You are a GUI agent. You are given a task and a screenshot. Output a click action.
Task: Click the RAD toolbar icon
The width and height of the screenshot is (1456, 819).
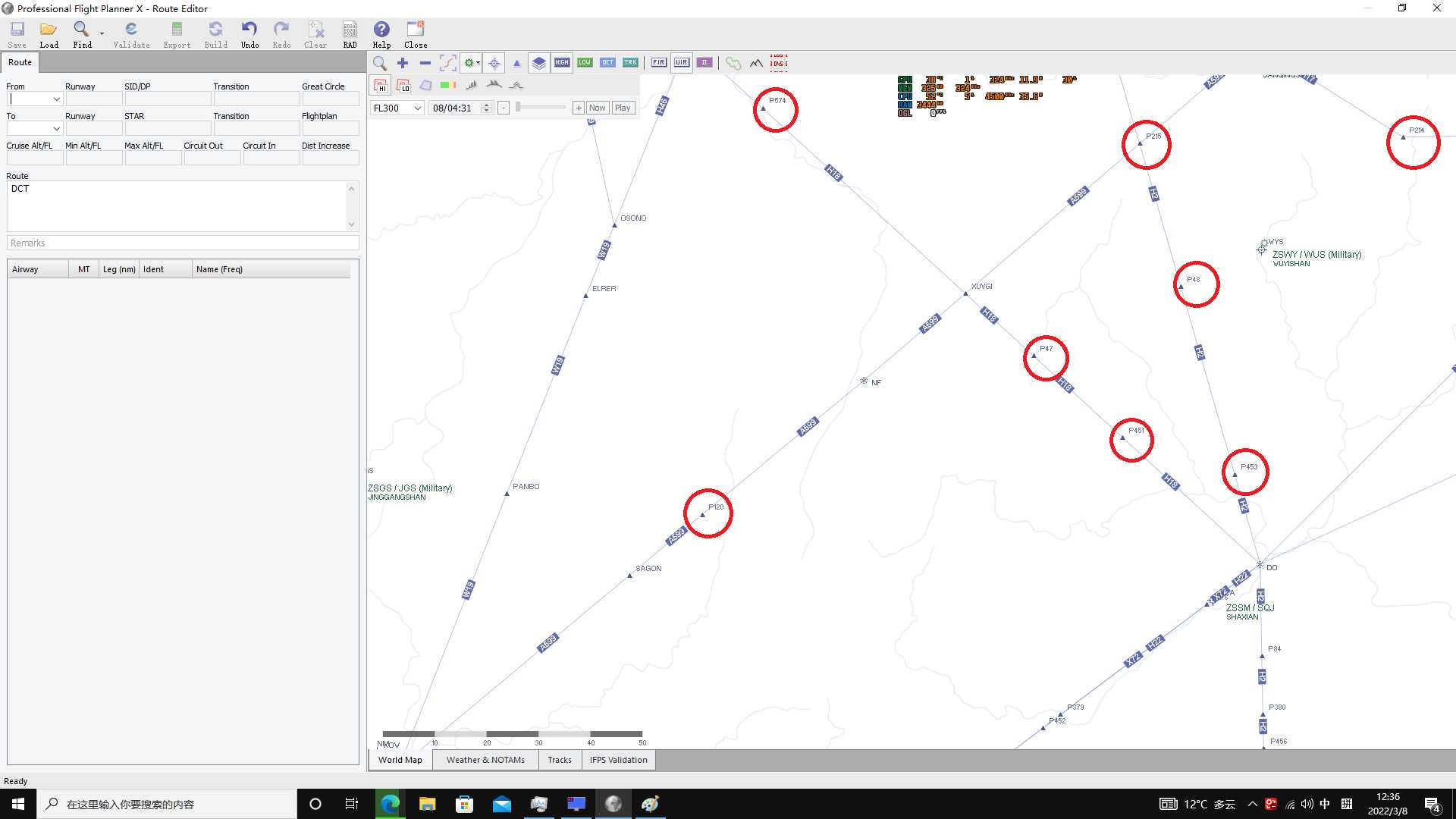coord(350,33)
